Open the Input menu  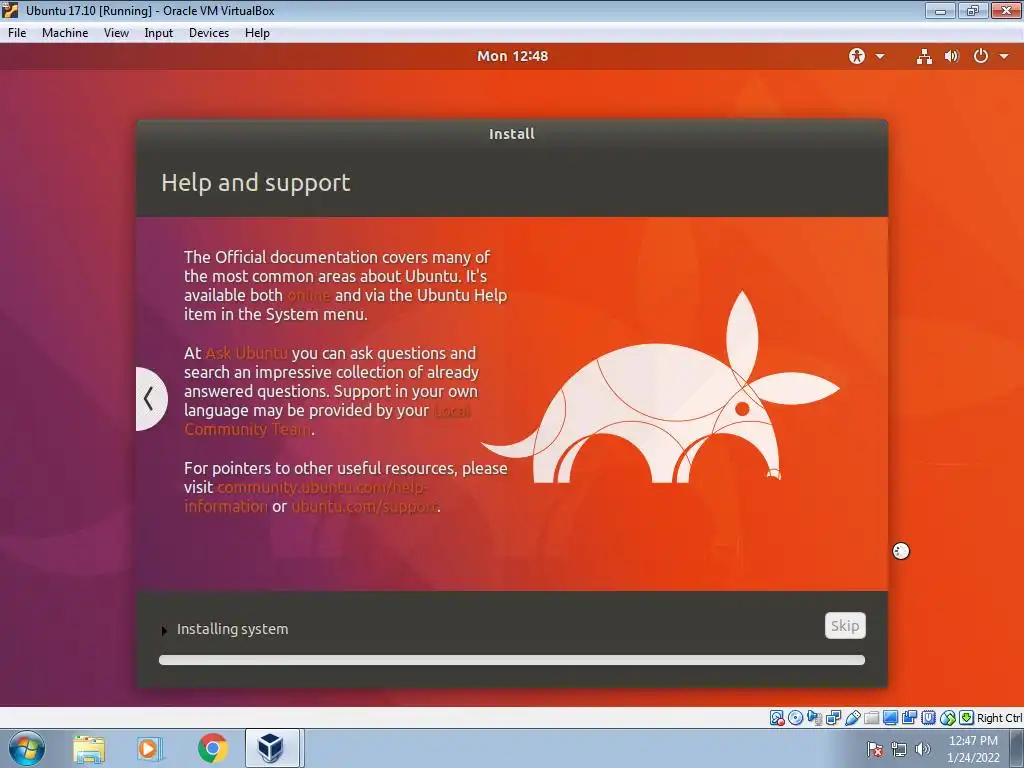159,33
